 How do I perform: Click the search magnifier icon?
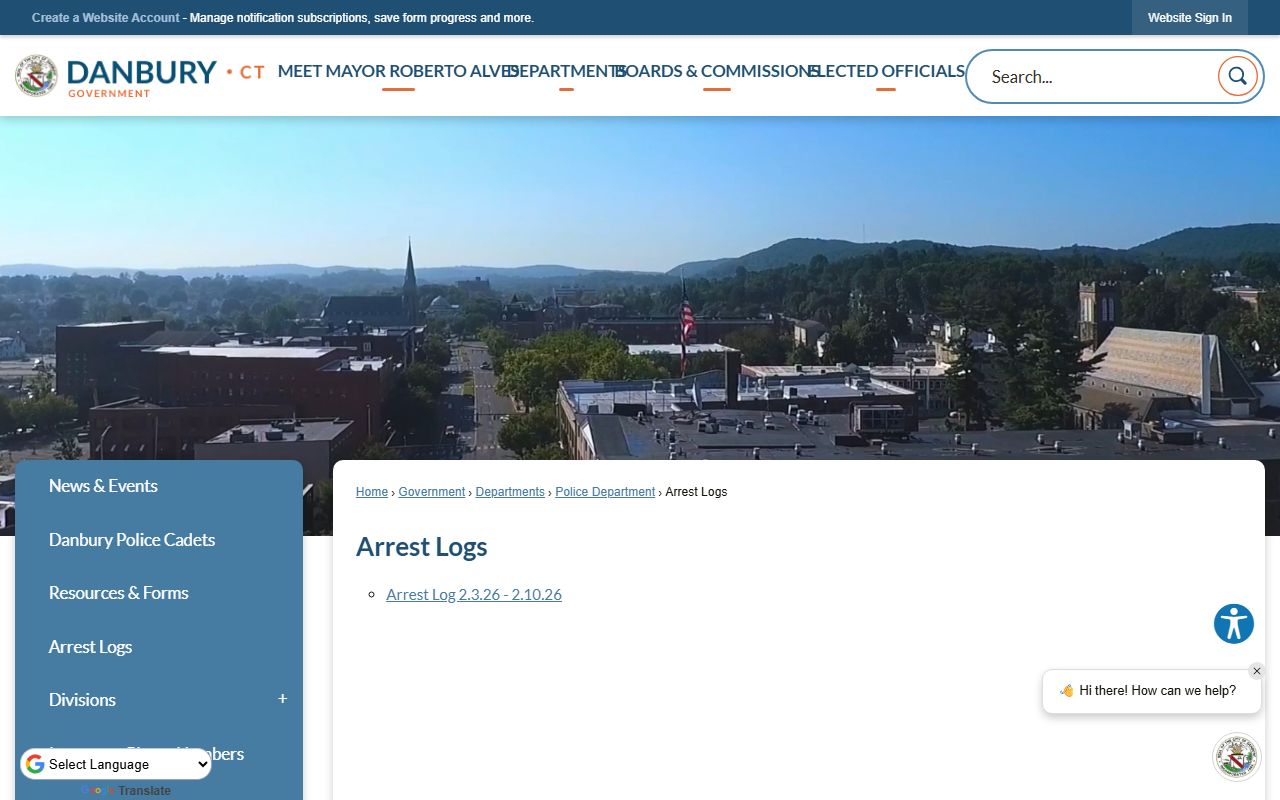1237,76
